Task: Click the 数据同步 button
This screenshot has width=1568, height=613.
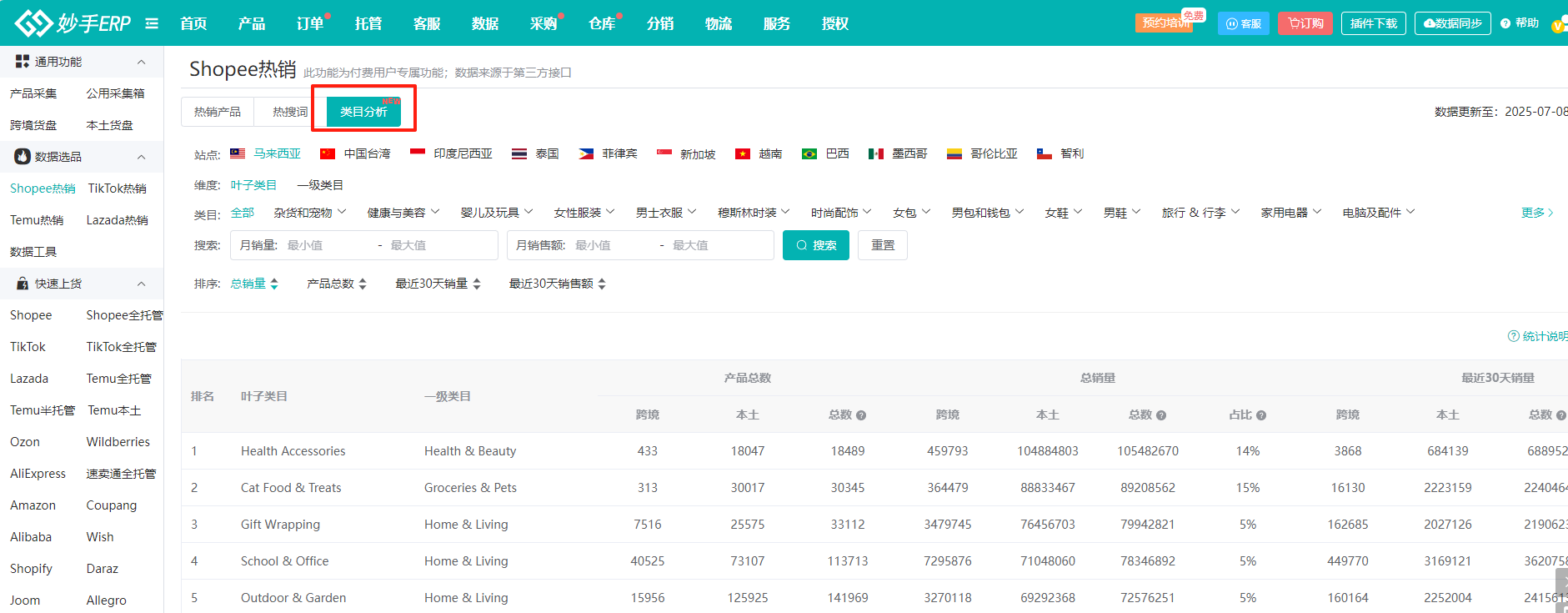Action: (x=1453, y=23)
